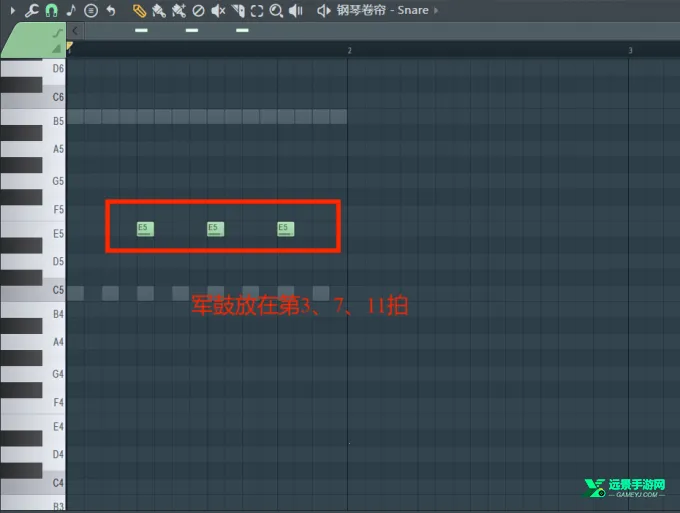Image resolution: width=680 pixels, height=513 pixels.
Task: Click the undo arrow icon
Action: (111, 10)
